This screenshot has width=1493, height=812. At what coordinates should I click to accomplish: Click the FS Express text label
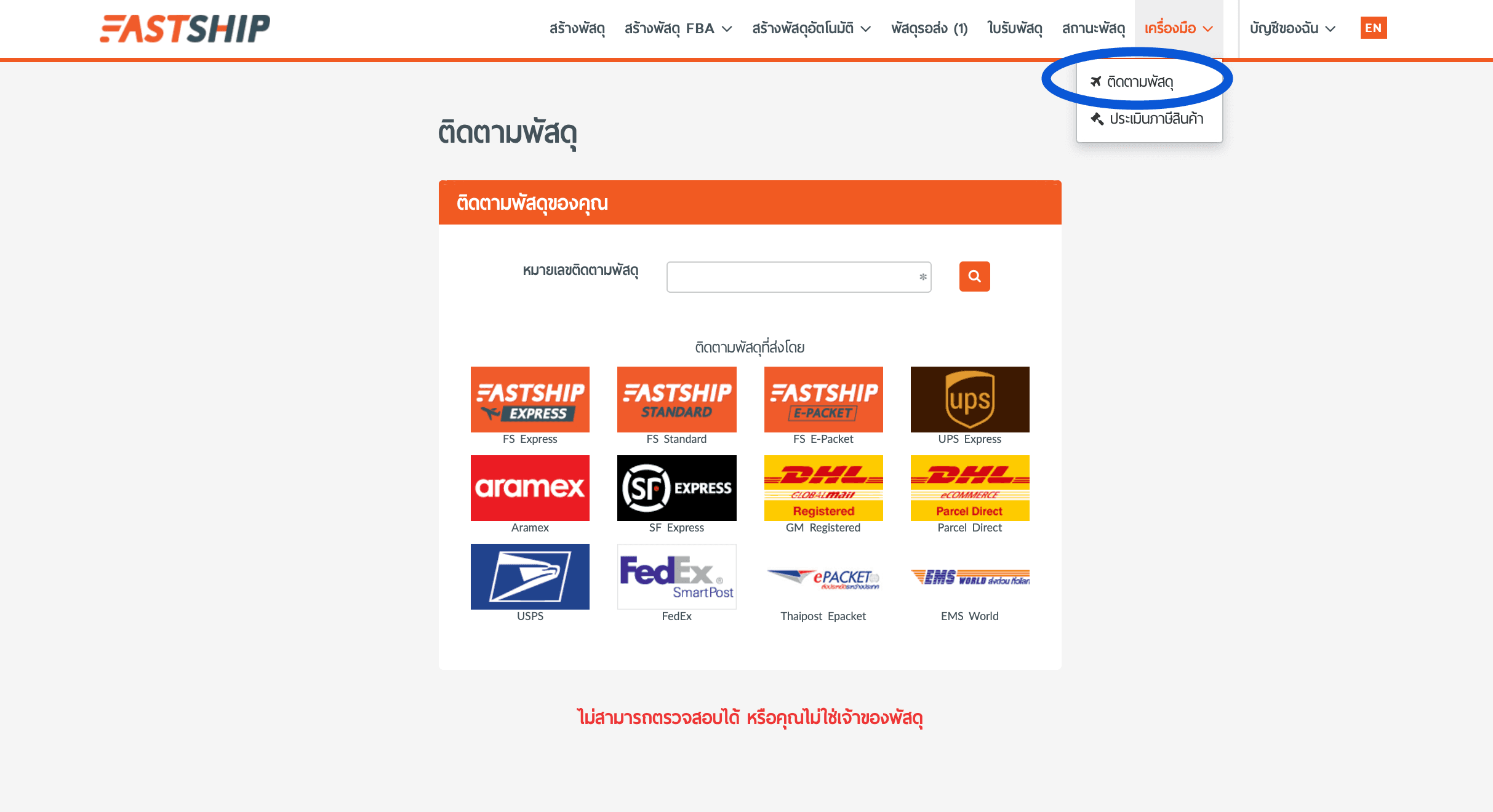(x=530, y=439)
